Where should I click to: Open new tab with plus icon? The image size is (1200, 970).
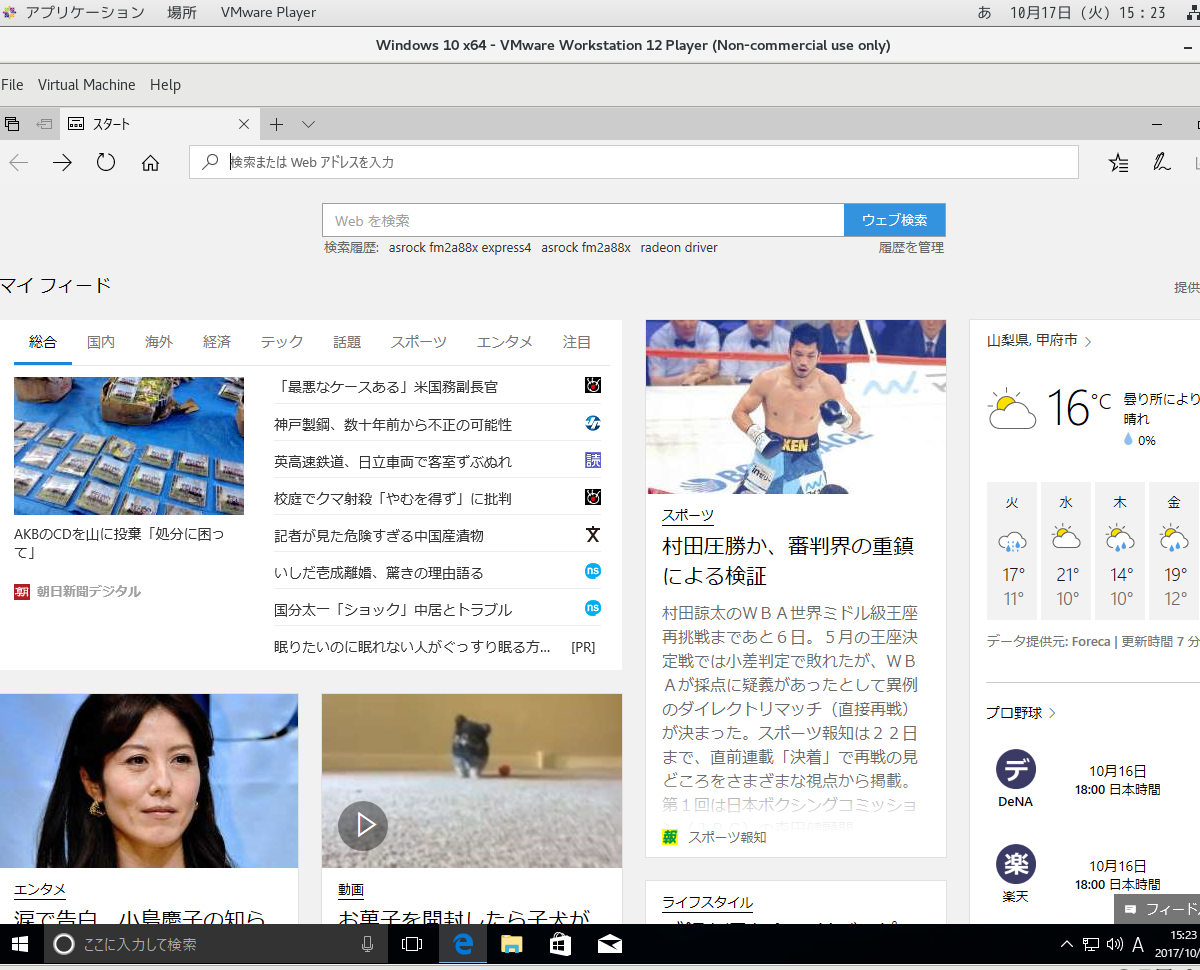pos(277,124)
